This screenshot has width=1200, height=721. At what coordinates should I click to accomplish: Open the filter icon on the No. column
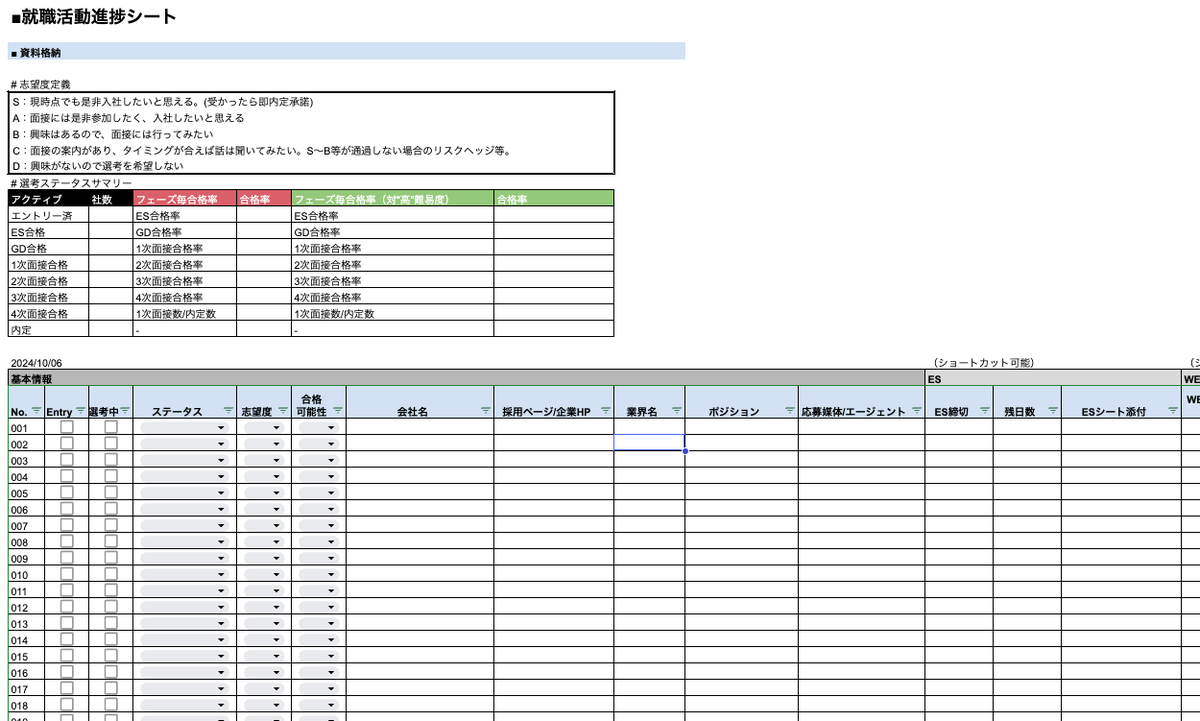coord(37,411)
